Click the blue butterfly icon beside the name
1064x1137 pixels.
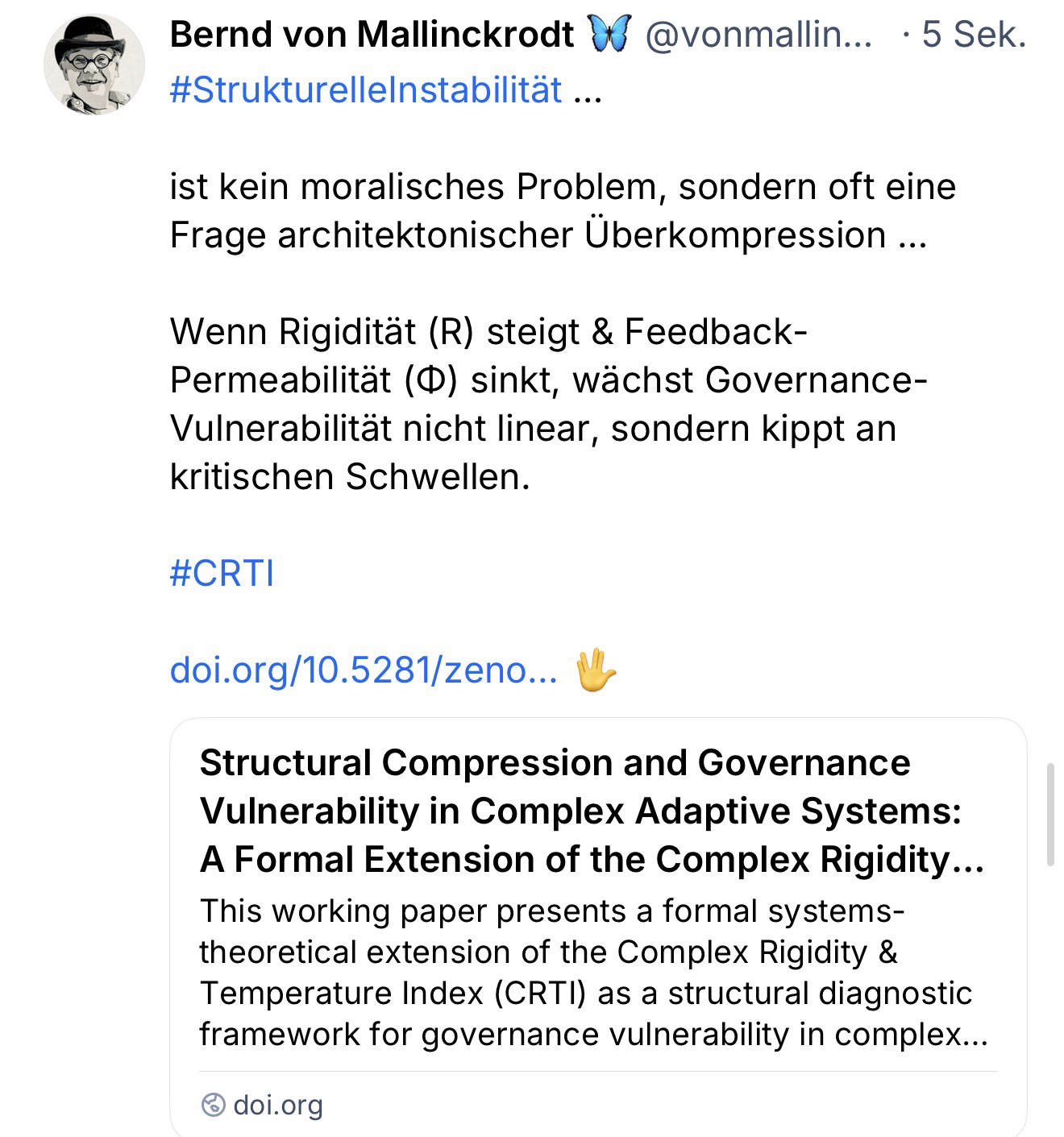click(609, 35)
